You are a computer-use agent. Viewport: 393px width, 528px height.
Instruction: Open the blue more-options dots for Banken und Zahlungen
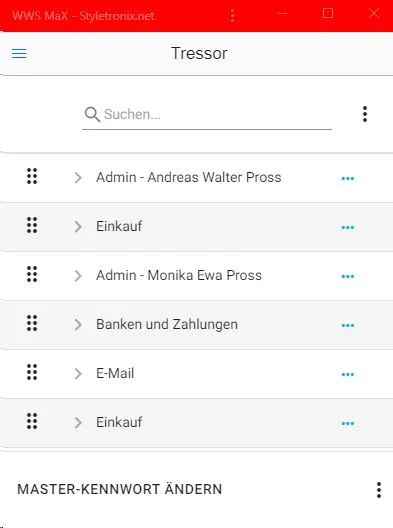(x=348, y=325)
